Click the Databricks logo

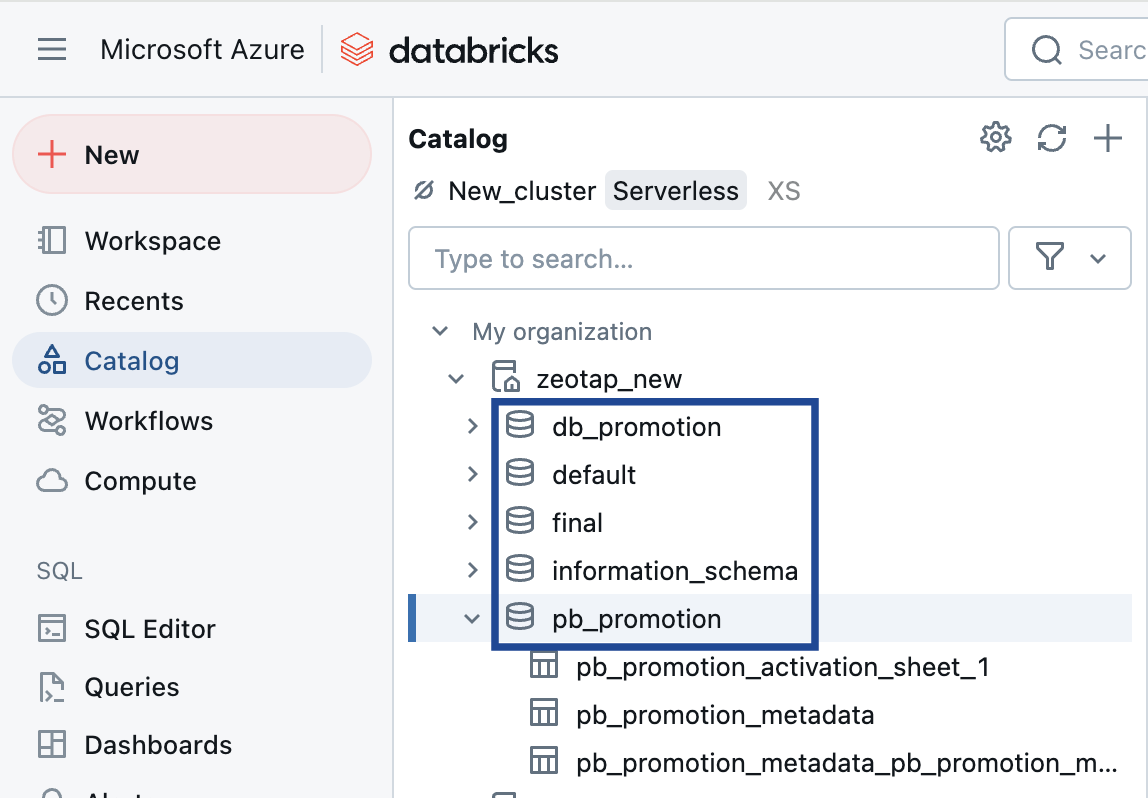[x=449, y=49]
